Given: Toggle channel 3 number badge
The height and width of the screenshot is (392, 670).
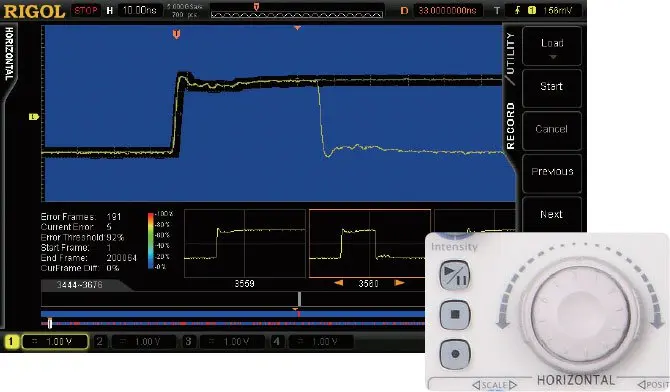Looking at the screenshot, I should click(188, 342).
